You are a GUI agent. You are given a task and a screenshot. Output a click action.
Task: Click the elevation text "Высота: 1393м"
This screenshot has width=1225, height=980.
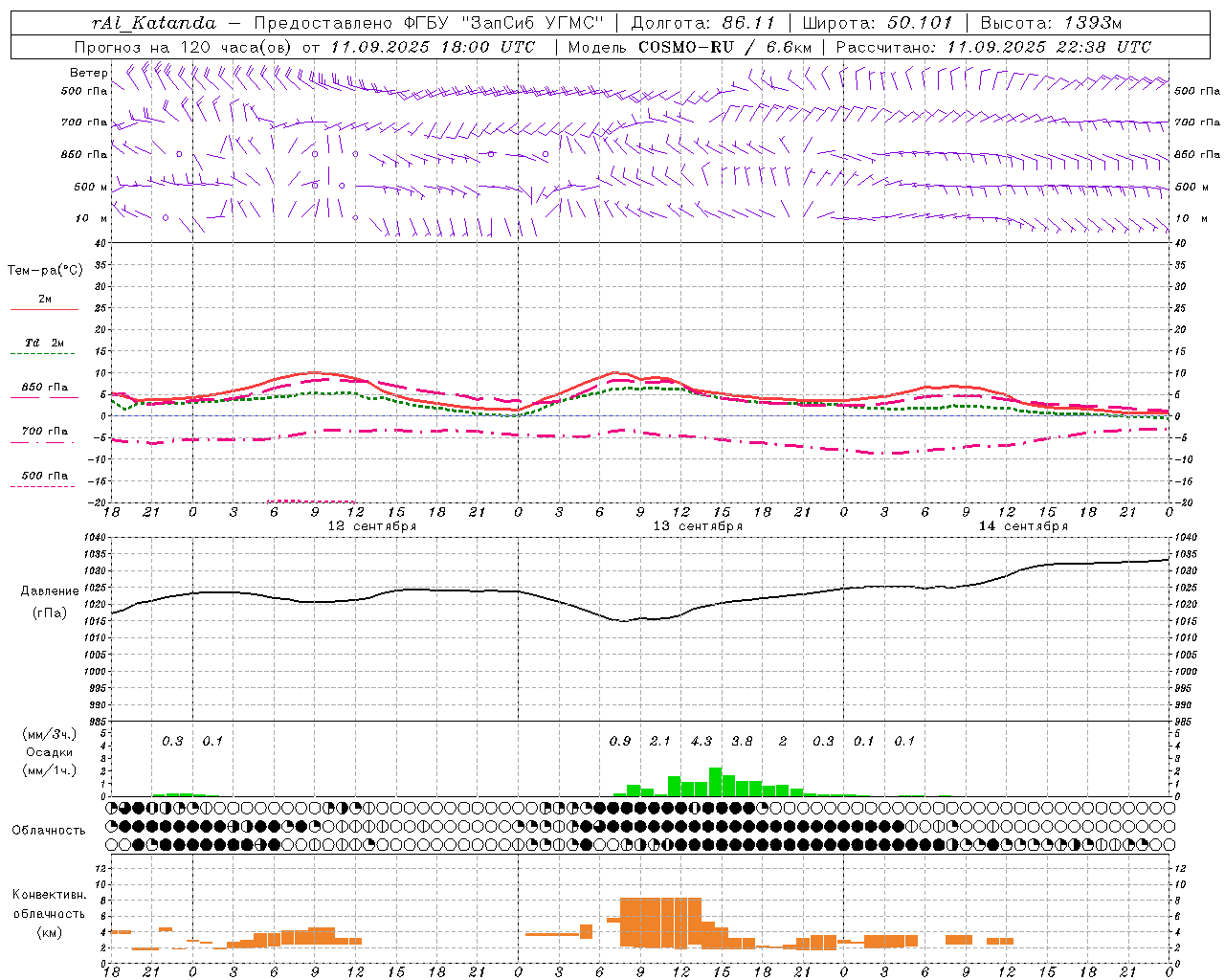tap(1051, 23)
